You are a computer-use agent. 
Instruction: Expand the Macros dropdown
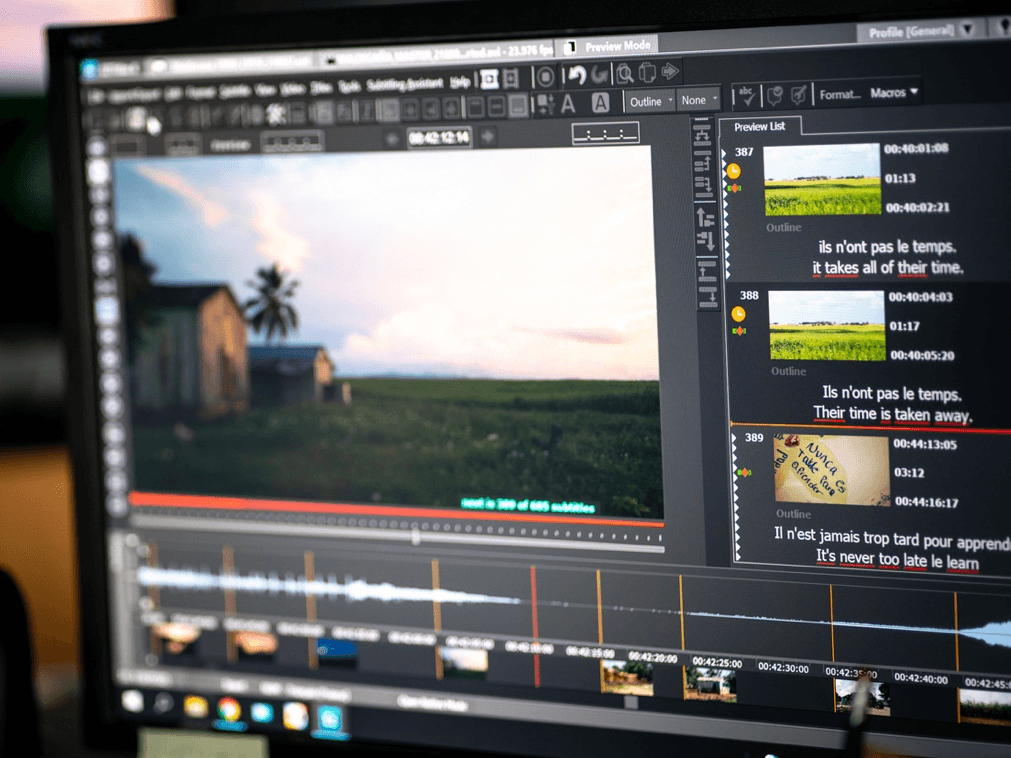coord(894,93)
